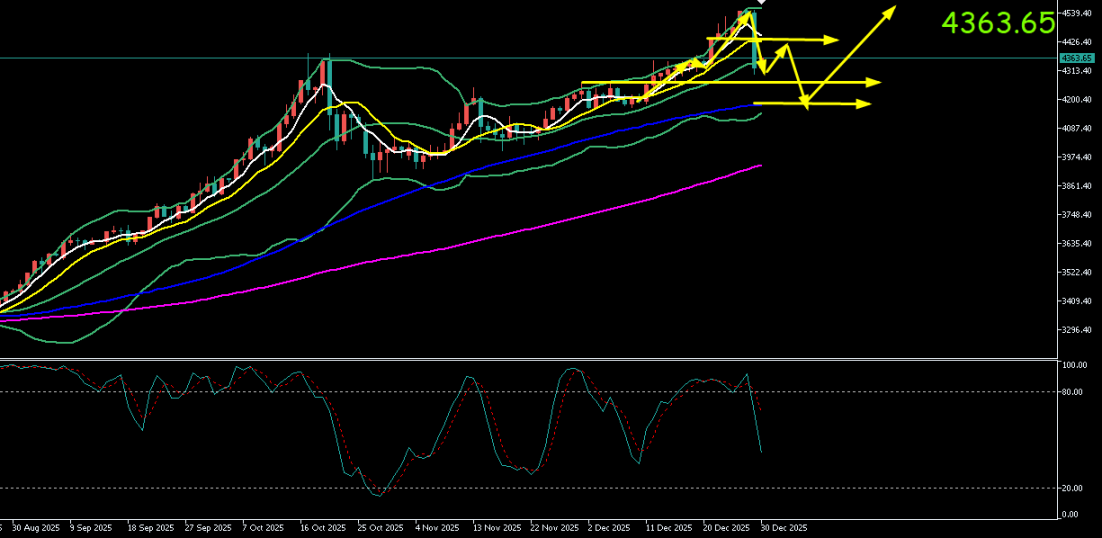
Task: Click the lowest yellow horizontal arrow's arrowhead
Action: (x=866, y=104)
